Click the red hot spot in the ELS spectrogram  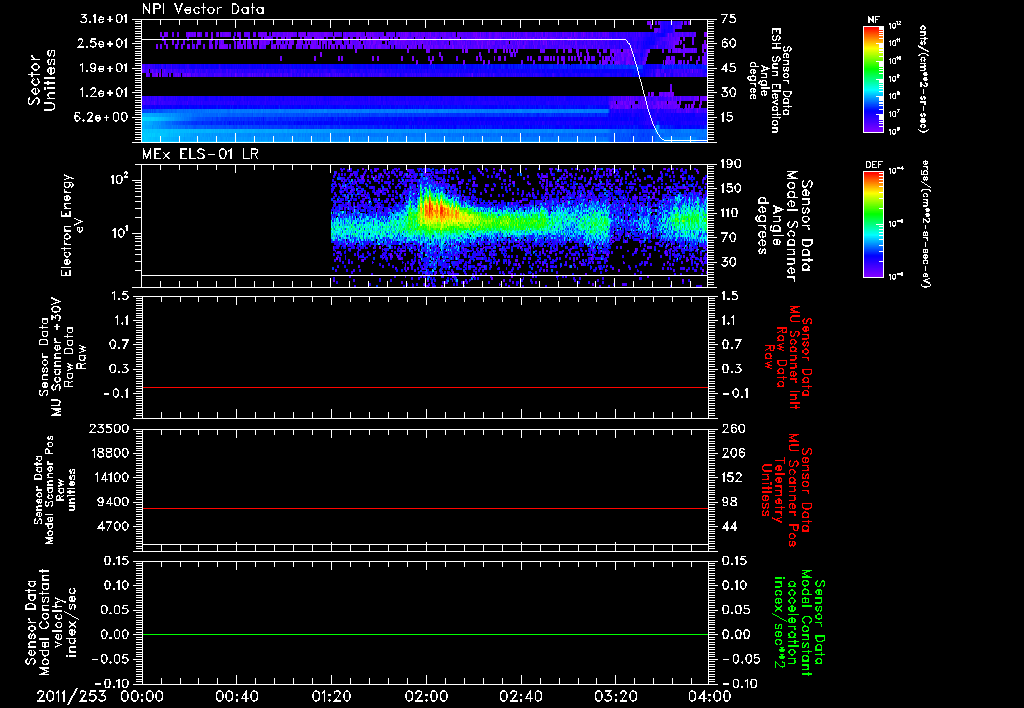point(436,210)
